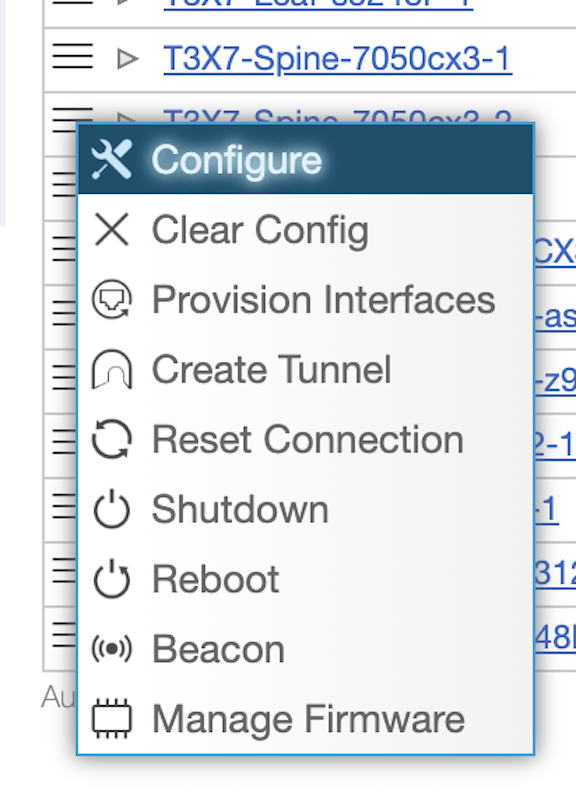Click the Clear Config X icon
576x794 pixels.
[111, 230]
